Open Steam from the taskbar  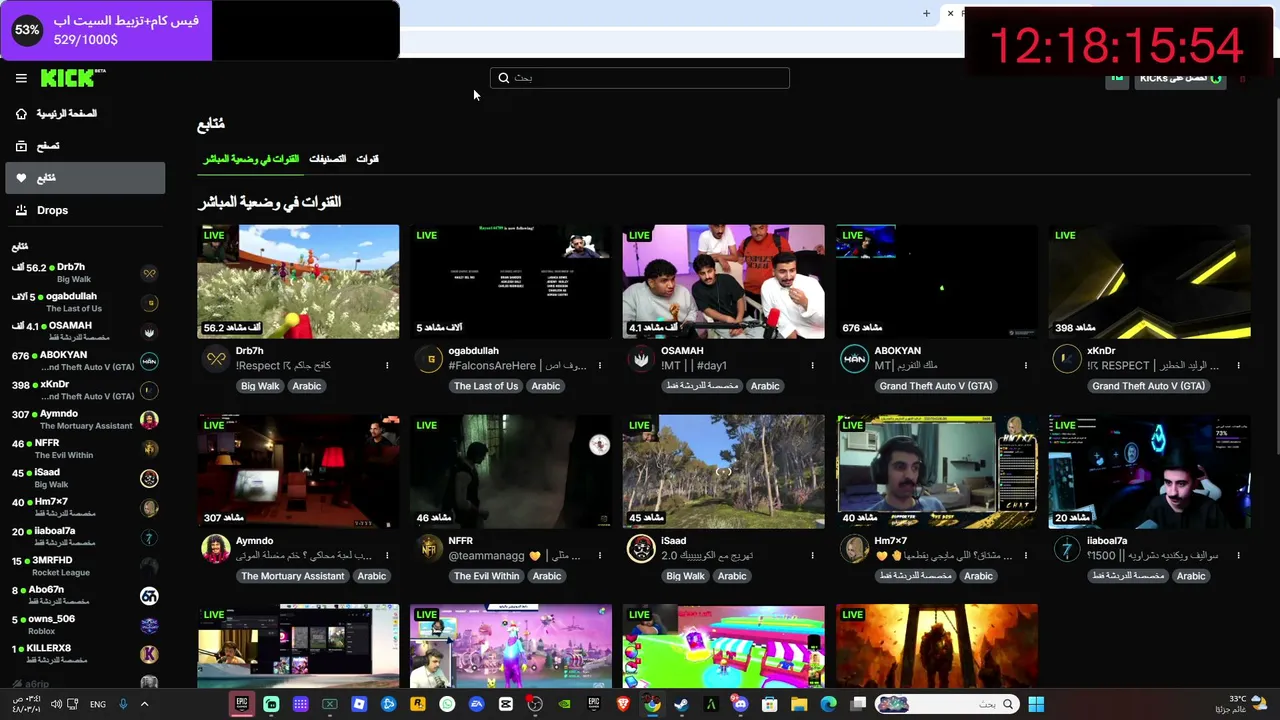[x=681, y=704]
